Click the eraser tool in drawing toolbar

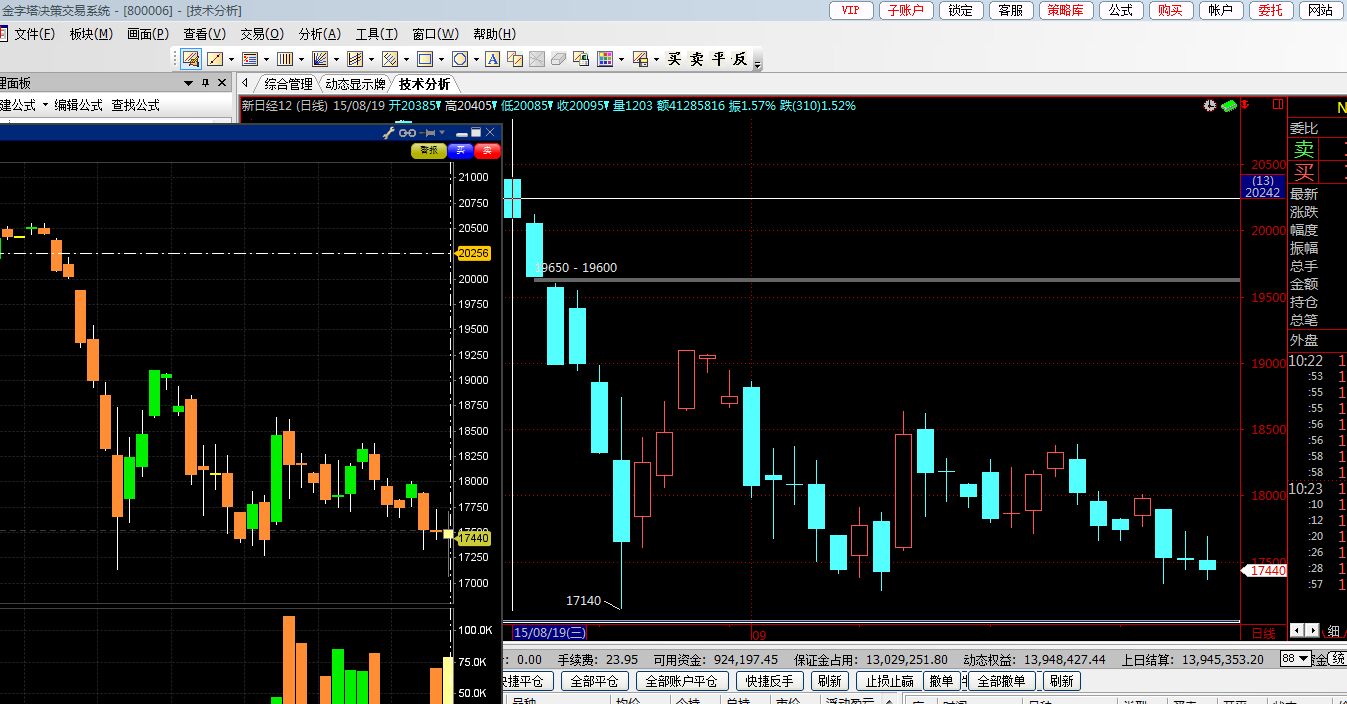pyautogui.click(x=559, y=60)
